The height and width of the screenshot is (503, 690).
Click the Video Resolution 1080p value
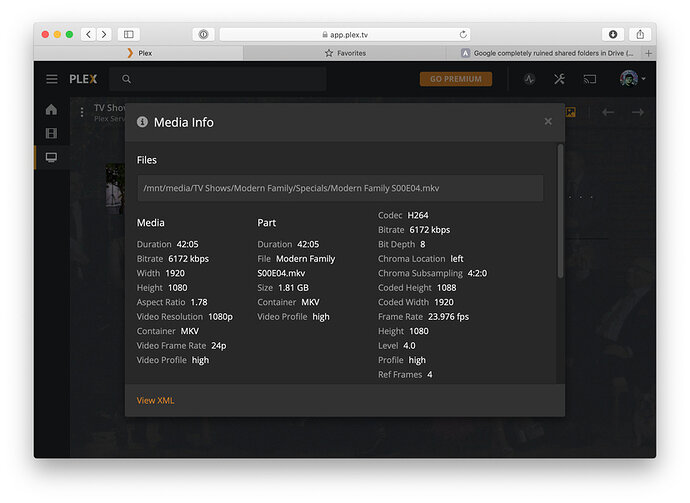click(220, 317)
